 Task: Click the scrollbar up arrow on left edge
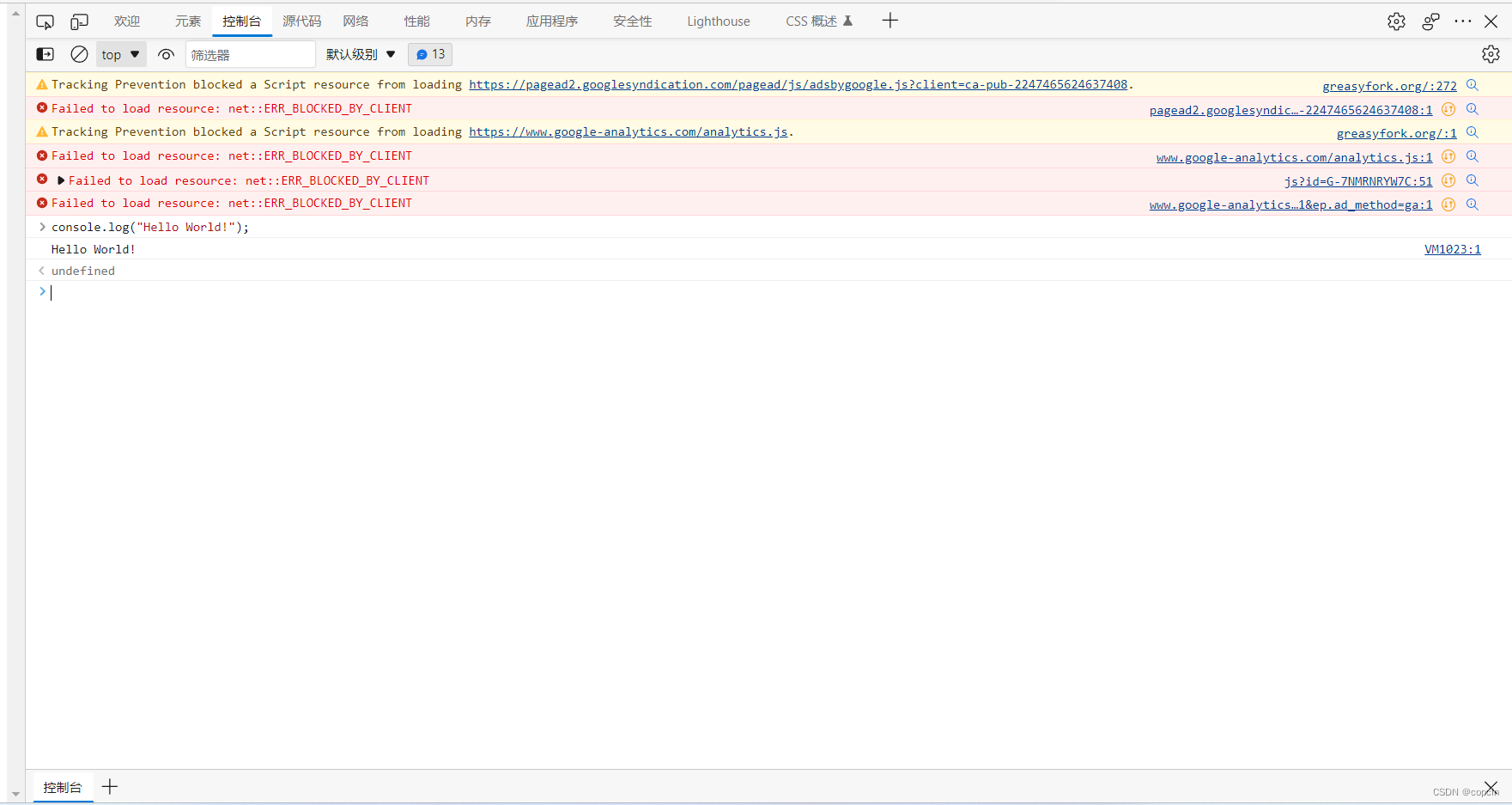click(15, 14)
